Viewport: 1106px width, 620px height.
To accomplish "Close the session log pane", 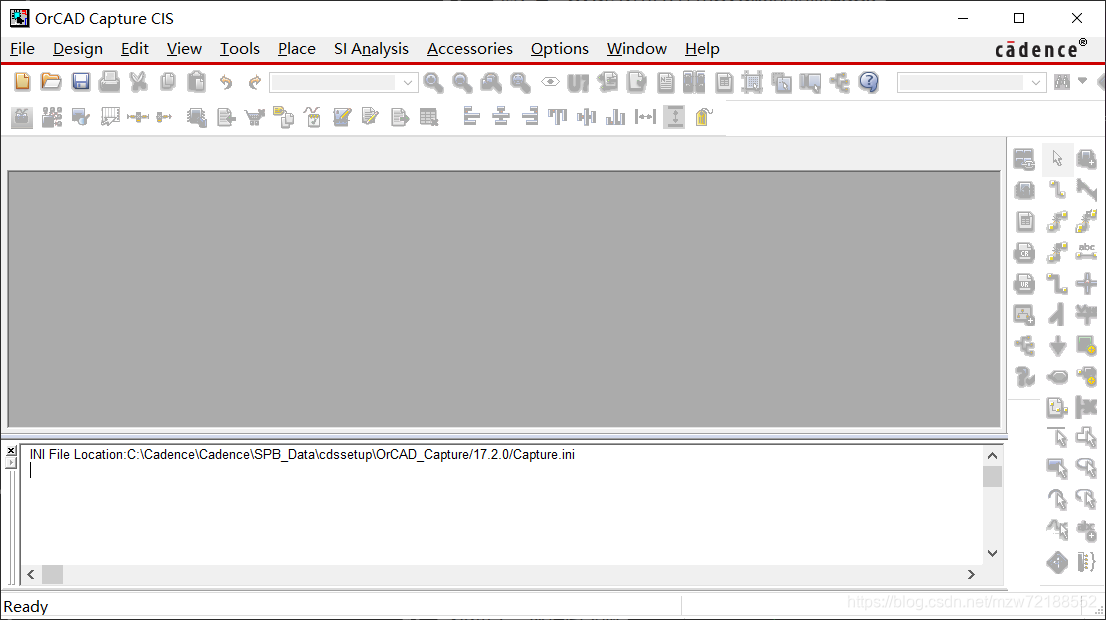I will (11, 451).
